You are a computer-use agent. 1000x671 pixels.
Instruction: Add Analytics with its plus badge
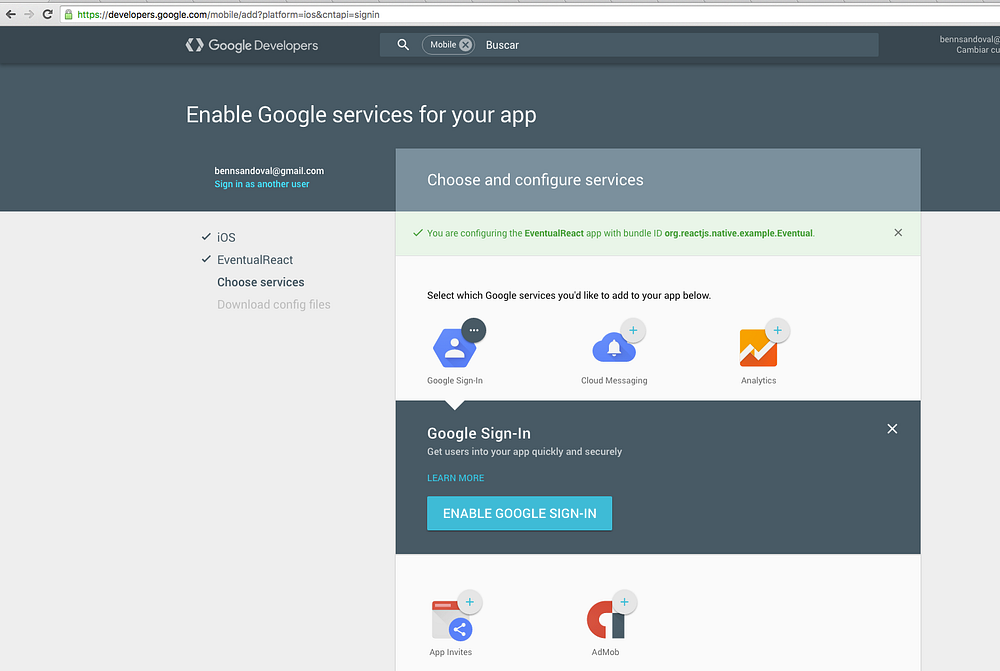pos(777,330)
